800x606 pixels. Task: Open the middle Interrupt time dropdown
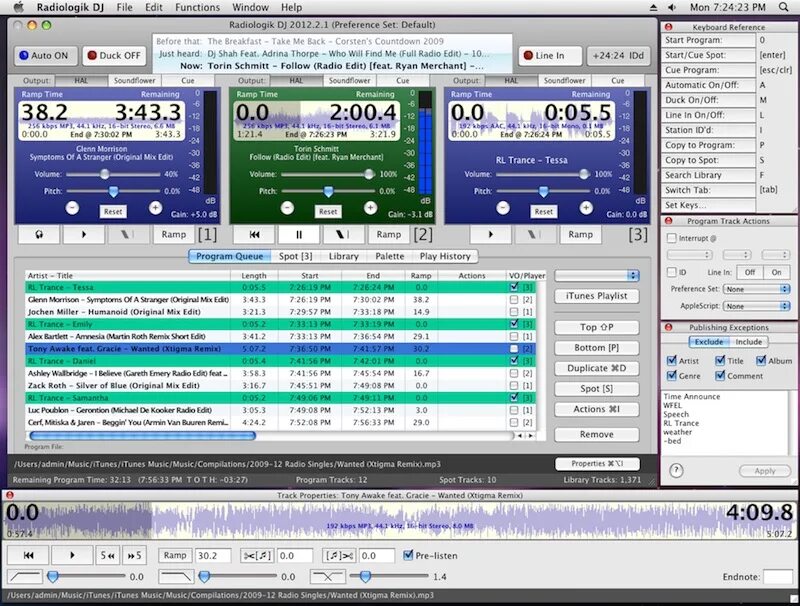pyautogui.click(x=737, y=255)
